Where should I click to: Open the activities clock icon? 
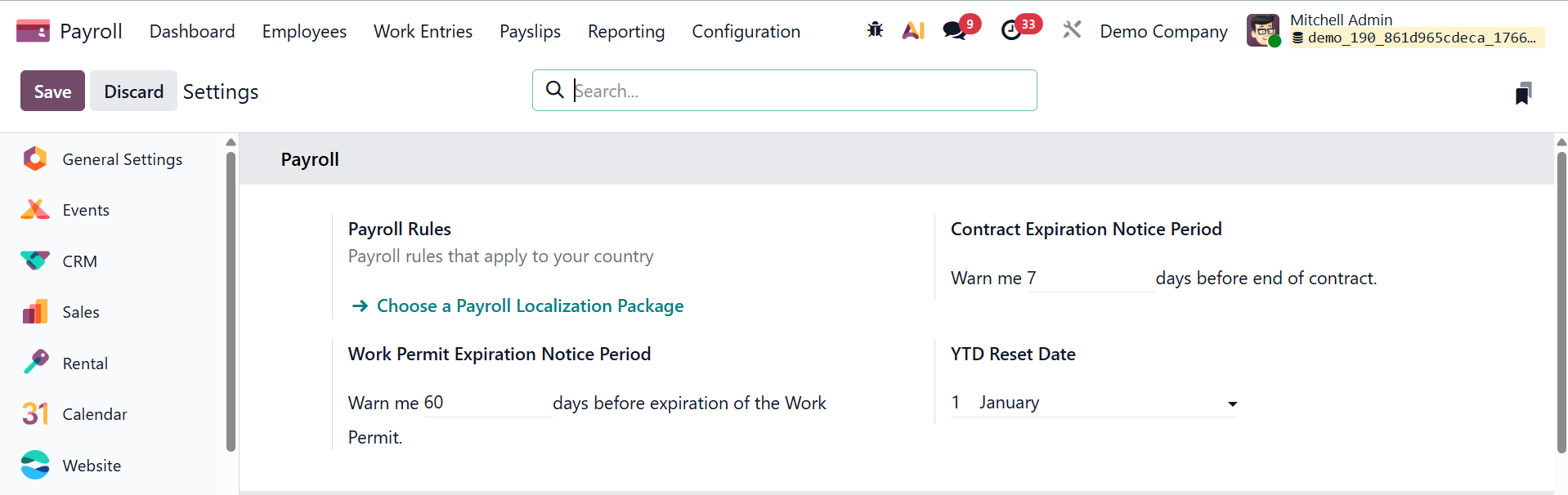1011,31
